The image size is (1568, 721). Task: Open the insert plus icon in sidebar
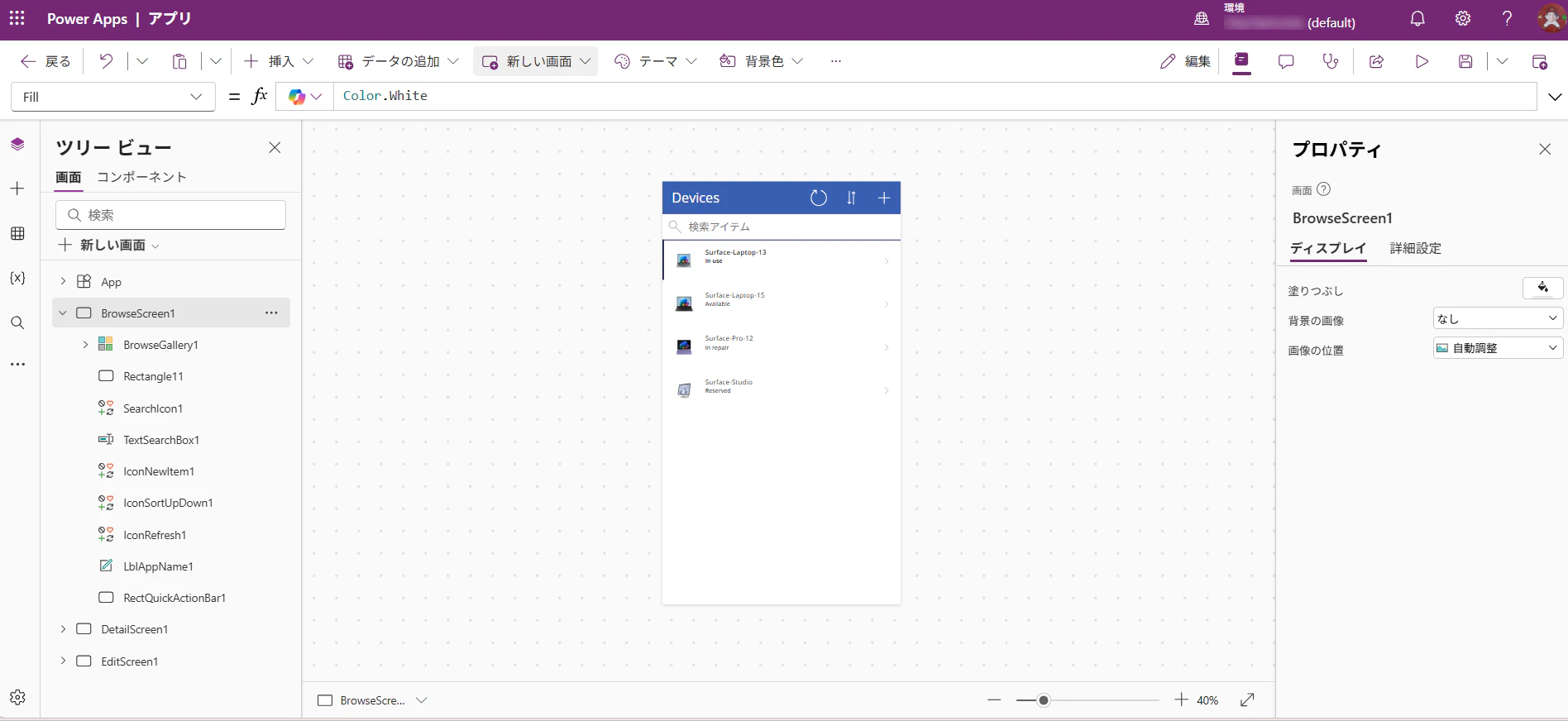(x=17, y=189)
